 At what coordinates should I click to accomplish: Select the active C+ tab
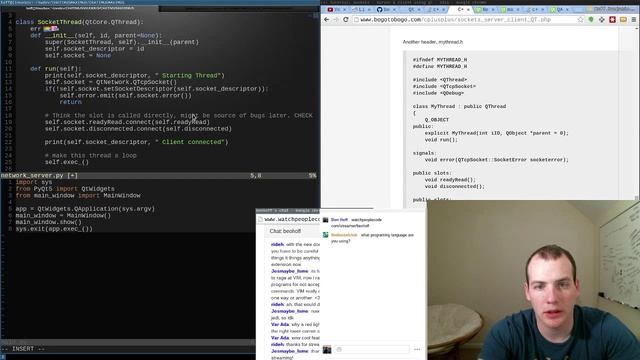[461, 9]
